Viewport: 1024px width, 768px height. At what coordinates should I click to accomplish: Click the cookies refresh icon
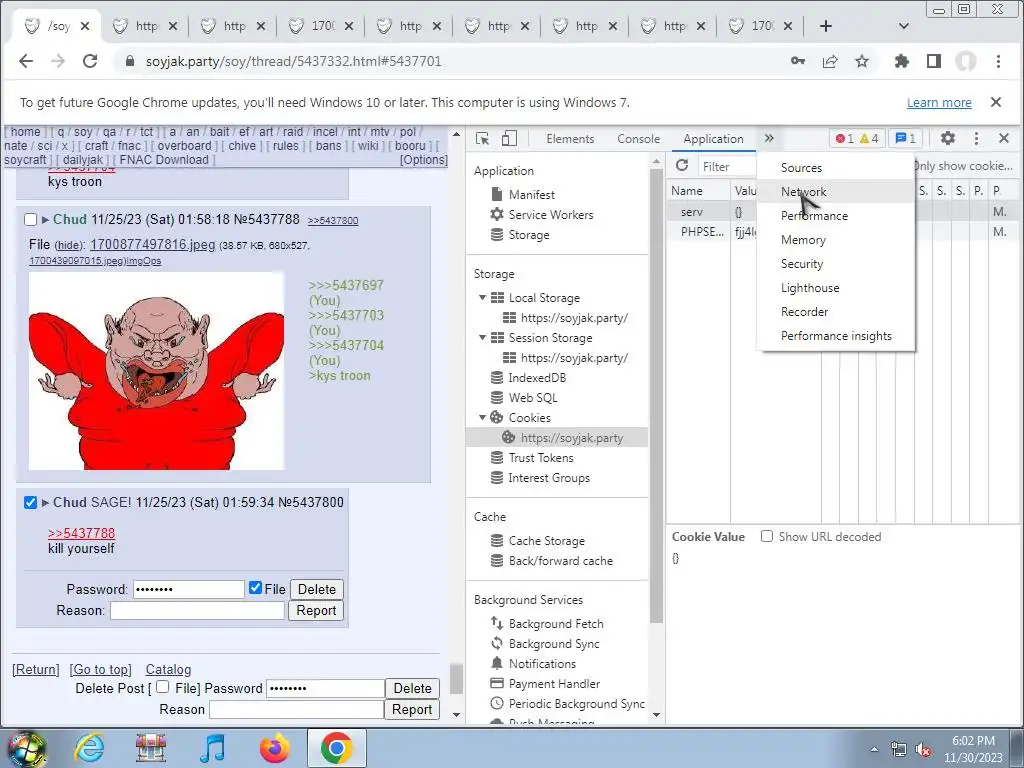[x=682, y=166]
